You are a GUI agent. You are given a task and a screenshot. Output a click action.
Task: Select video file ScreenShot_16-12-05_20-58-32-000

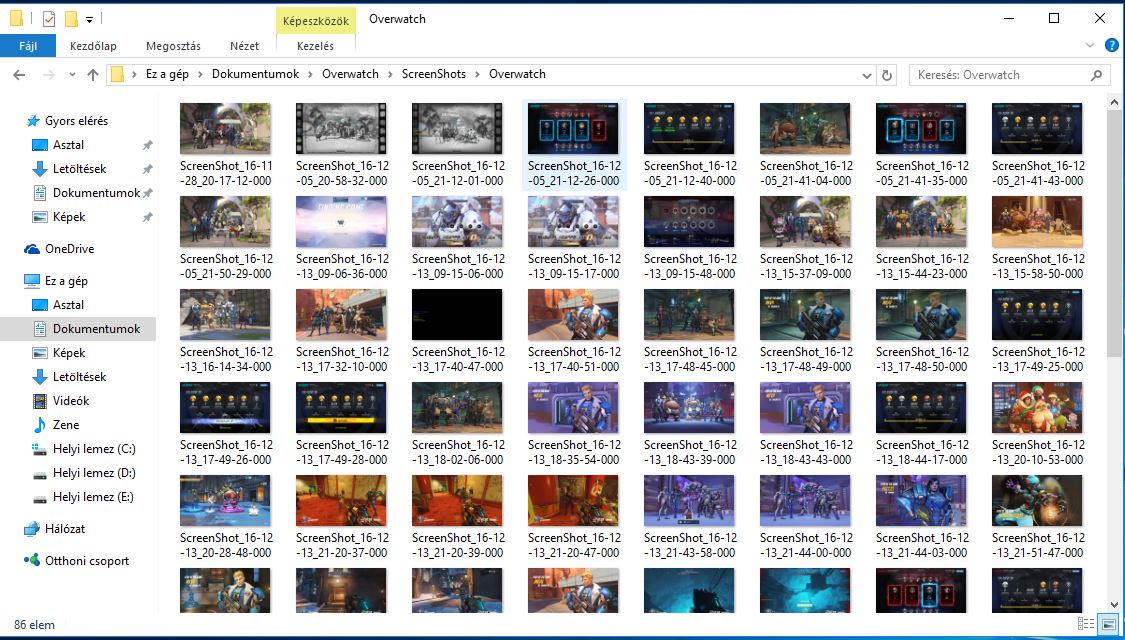coord(342,128)
